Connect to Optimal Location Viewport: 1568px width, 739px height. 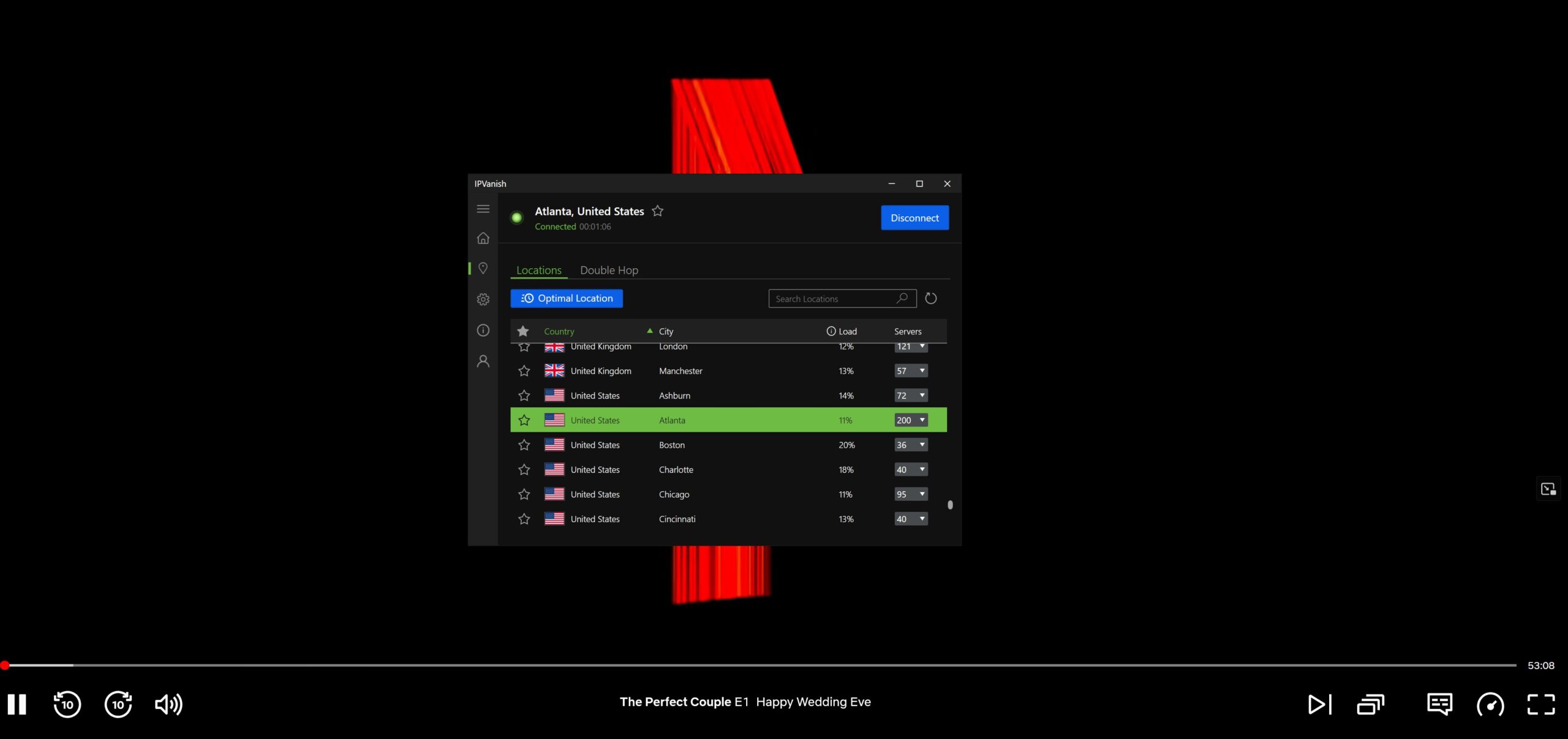pyautogui.click(x=566, y=298)
